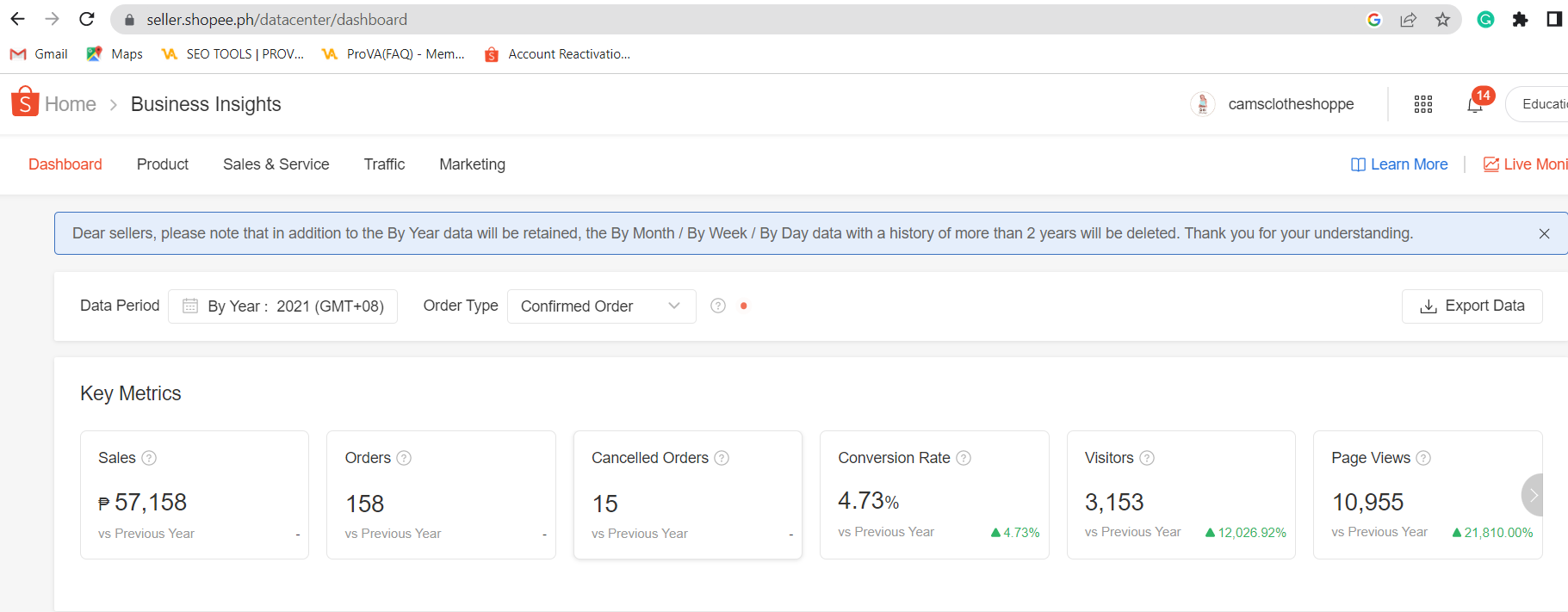1568x612 pixels.
Task: Open the Marketing tab
Action: pos(472,164)
